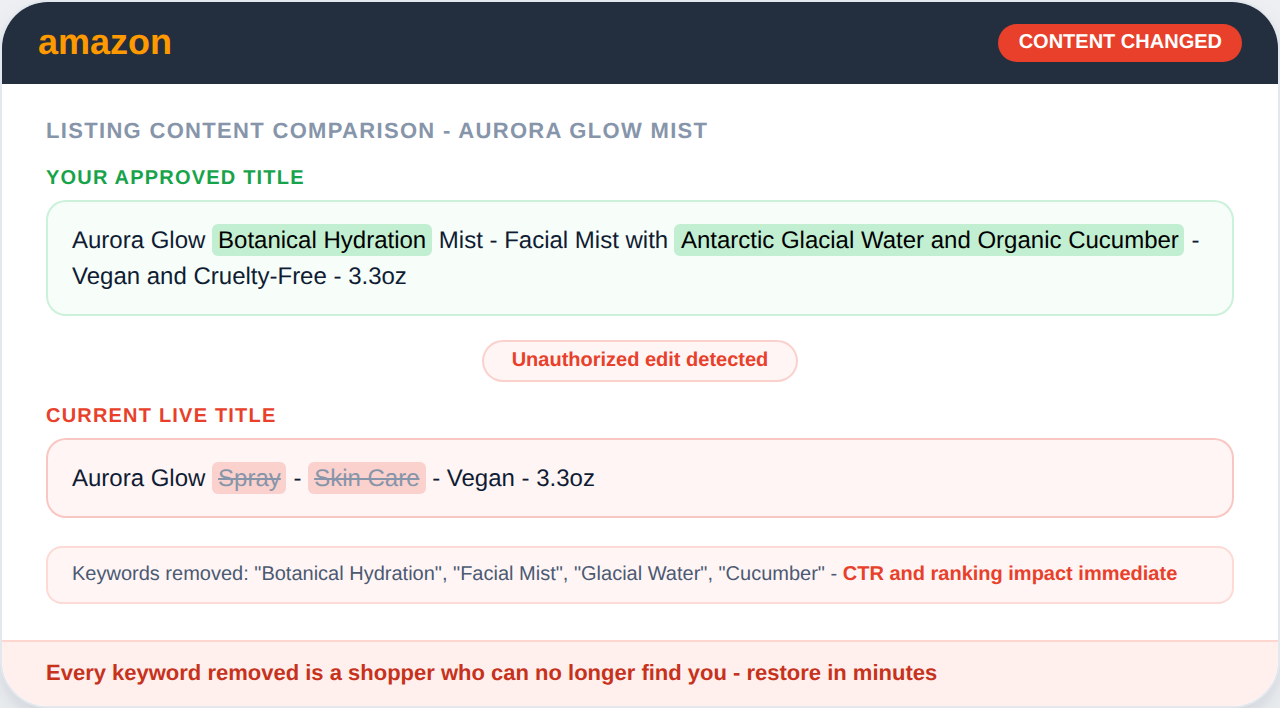The width and height of the screenshot is (1280, 708).
Task: Click empty area of the current live title box
Action: tap(900, 478)
